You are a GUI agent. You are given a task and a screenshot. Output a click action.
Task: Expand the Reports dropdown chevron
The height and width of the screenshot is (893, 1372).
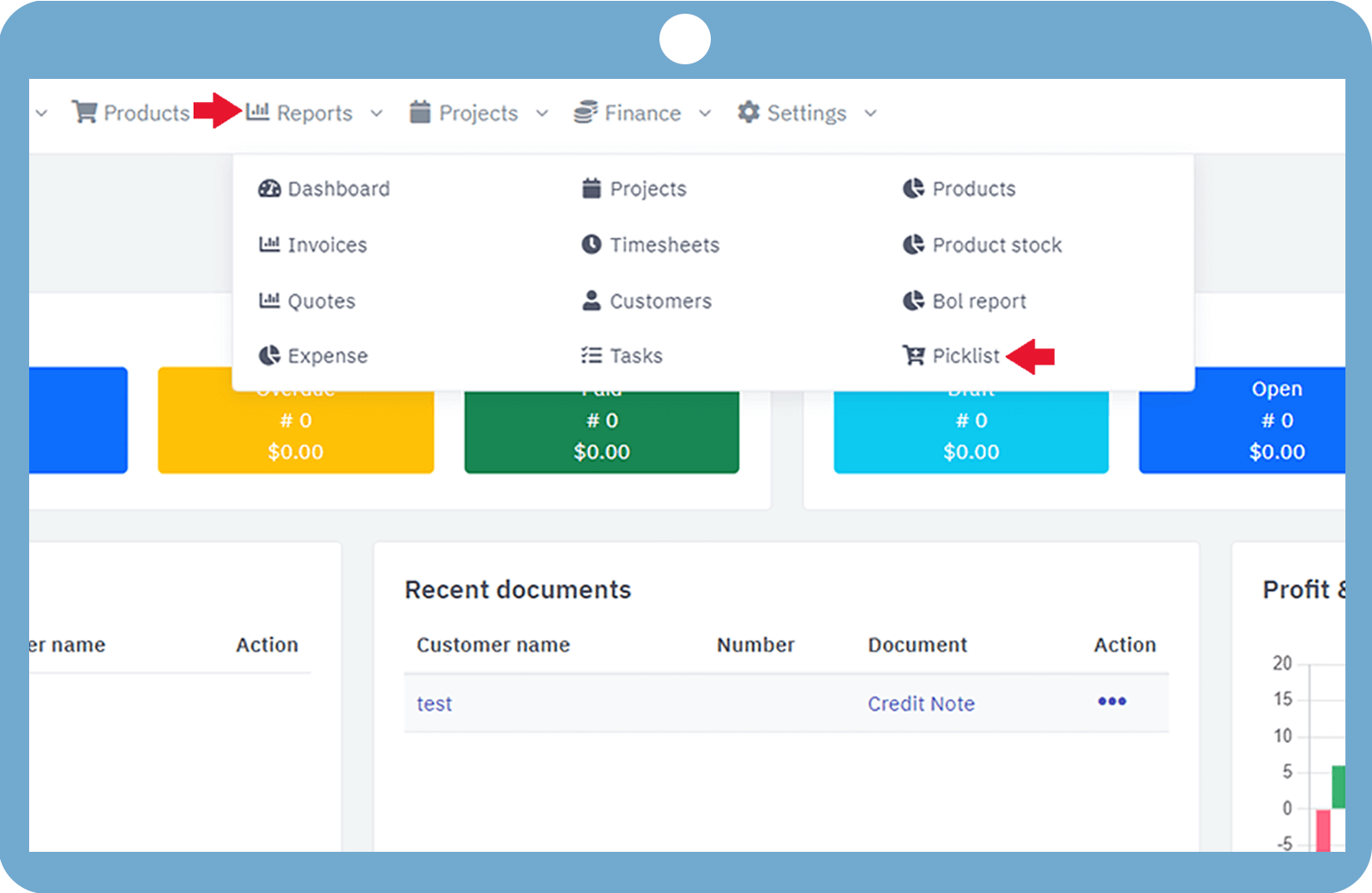pyautogui.click(x=376, y=113)
